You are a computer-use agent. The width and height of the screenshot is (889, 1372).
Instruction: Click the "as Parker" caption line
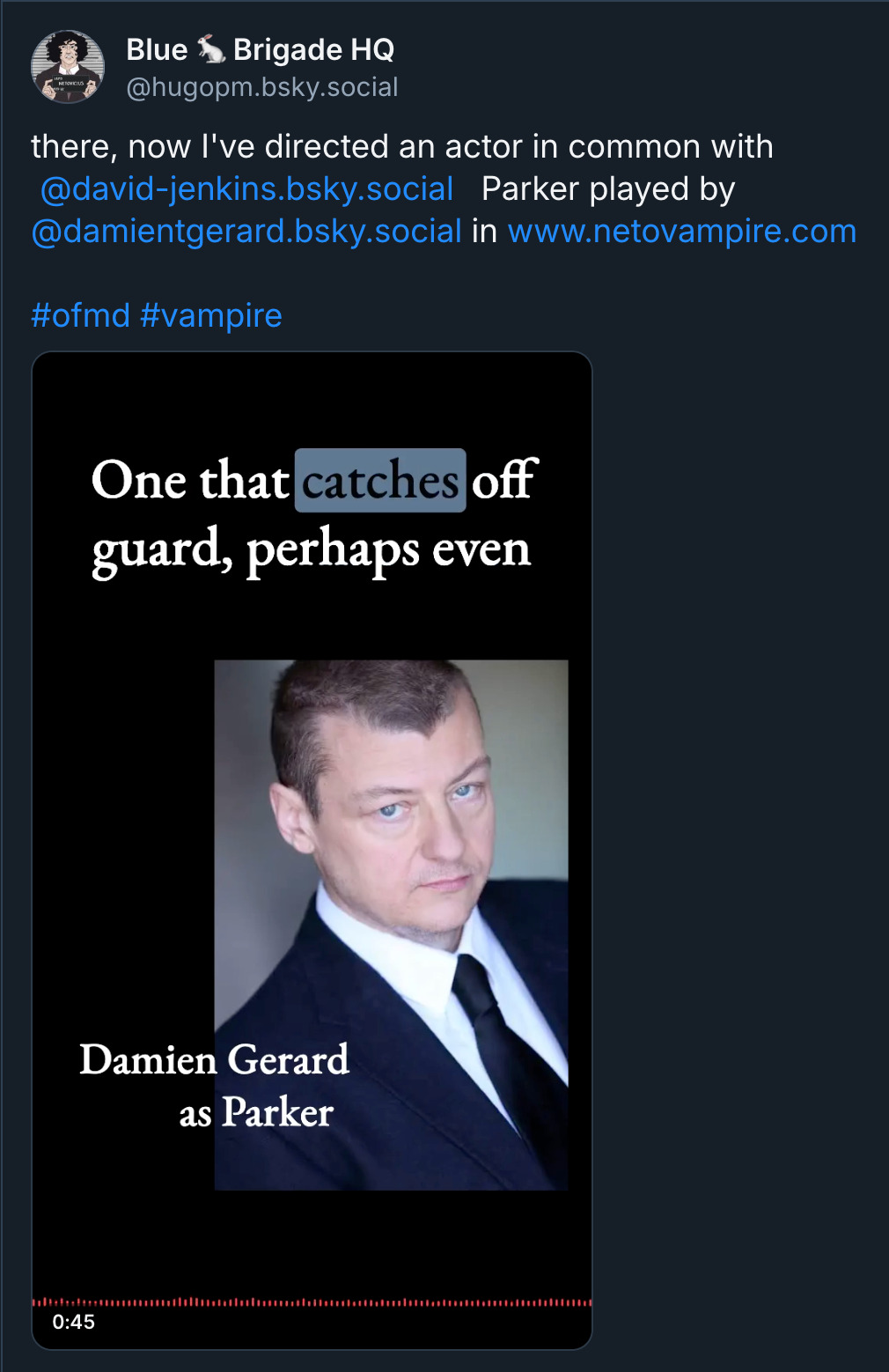click(256, 1112)
